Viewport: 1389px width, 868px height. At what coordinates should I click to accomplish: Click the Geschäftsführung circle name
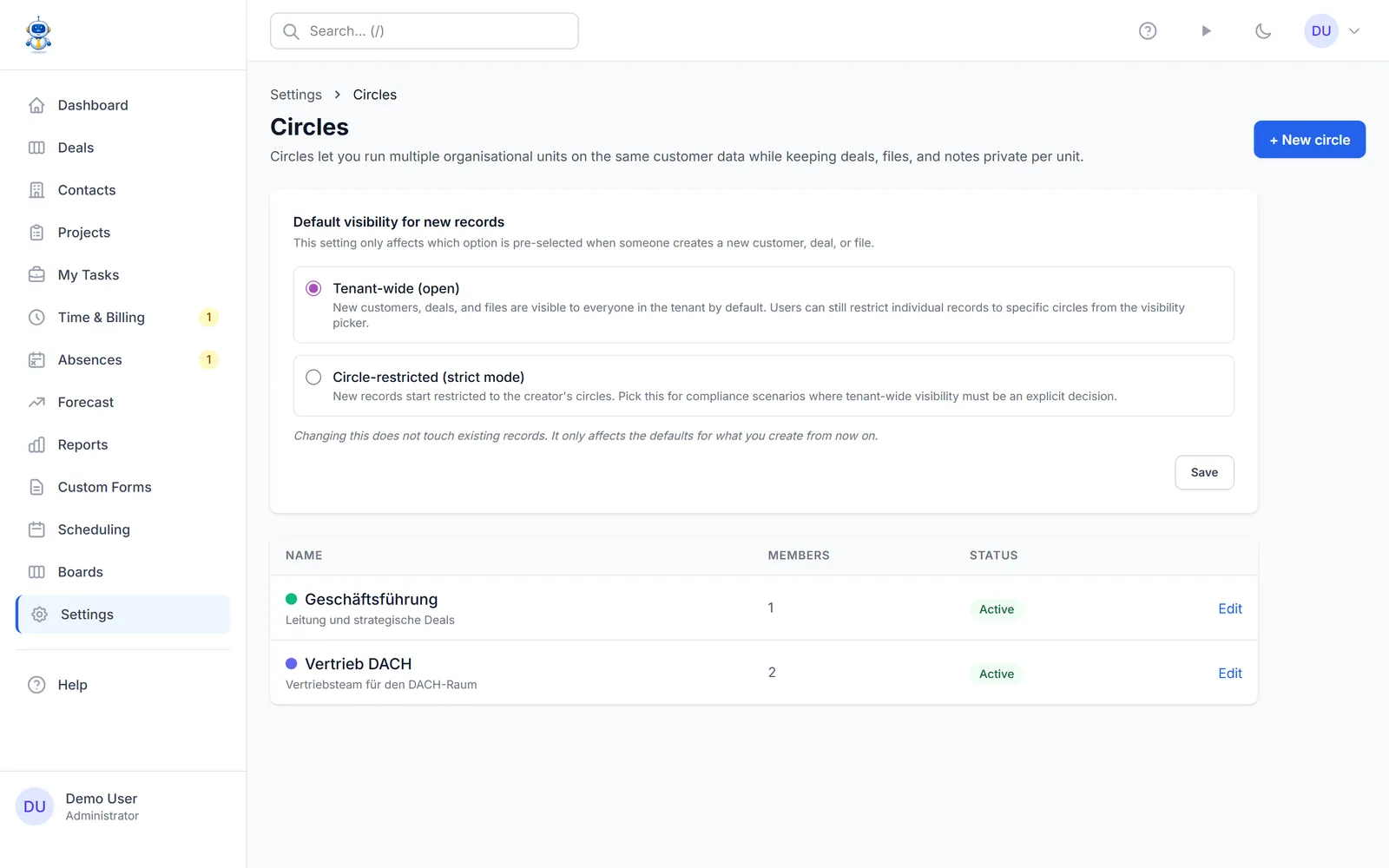372,599
